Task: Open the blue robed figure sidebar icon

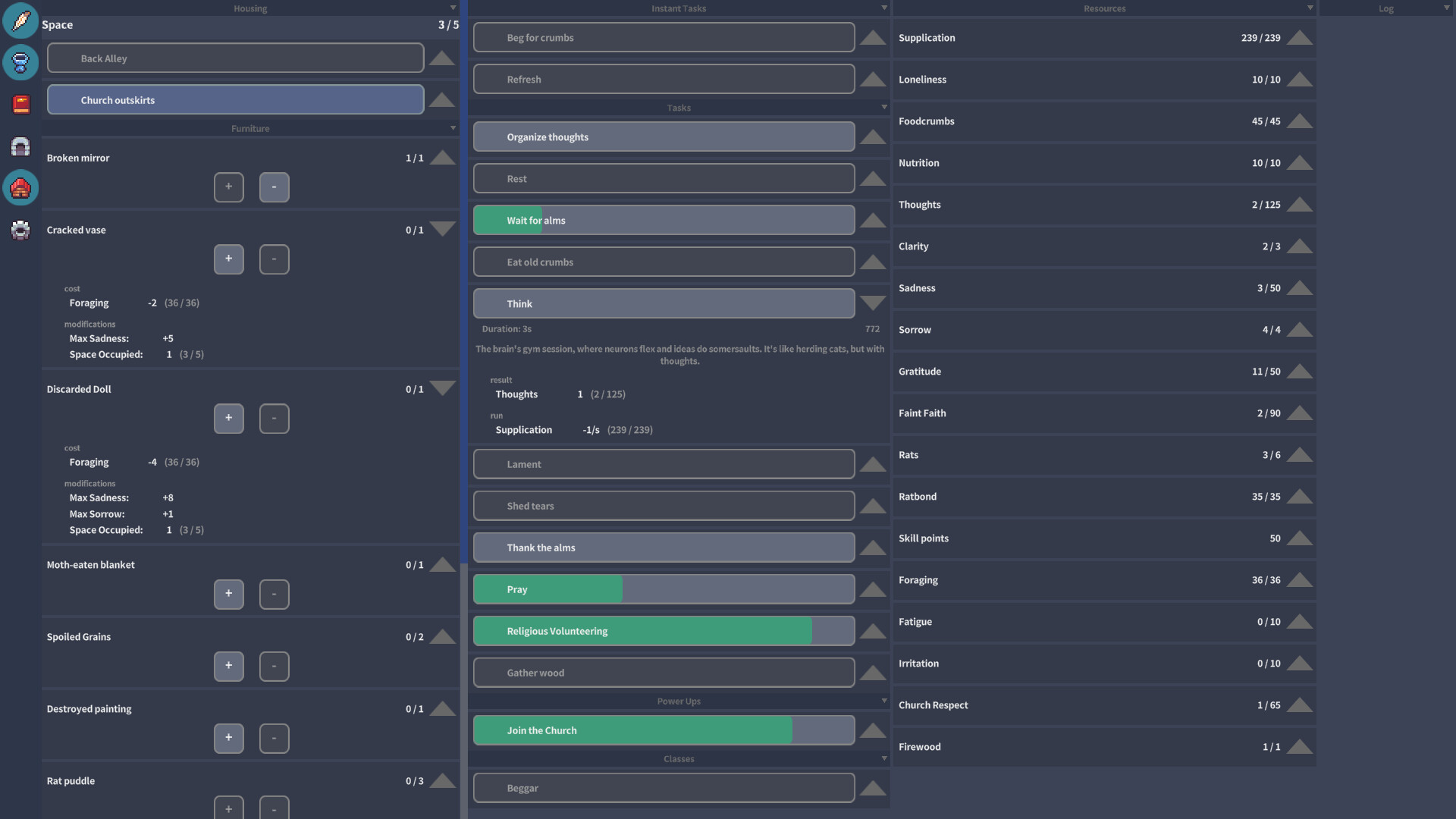Action: point(20,62)
